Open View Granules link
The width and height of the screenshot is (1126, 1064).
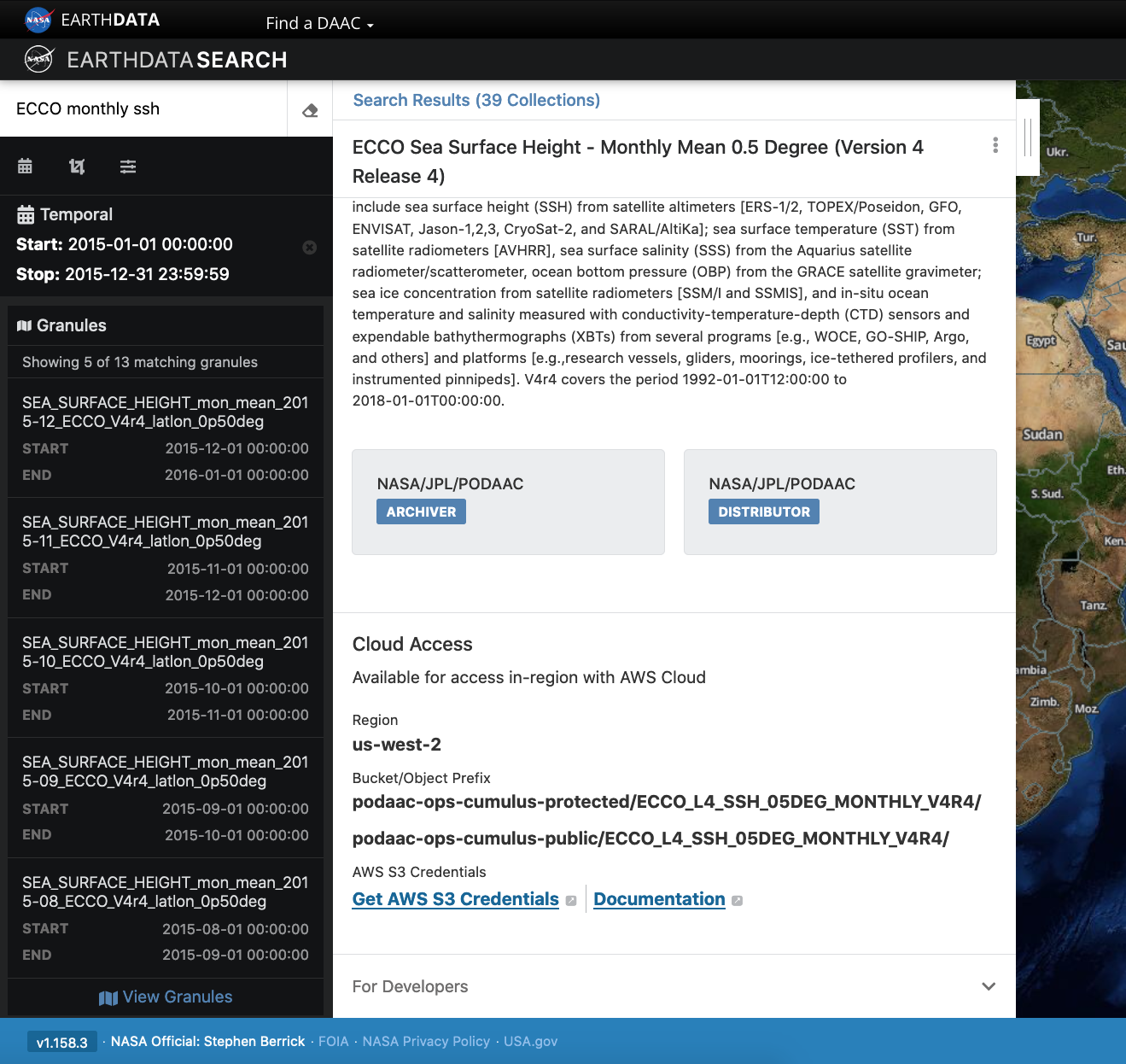[166, 997]
